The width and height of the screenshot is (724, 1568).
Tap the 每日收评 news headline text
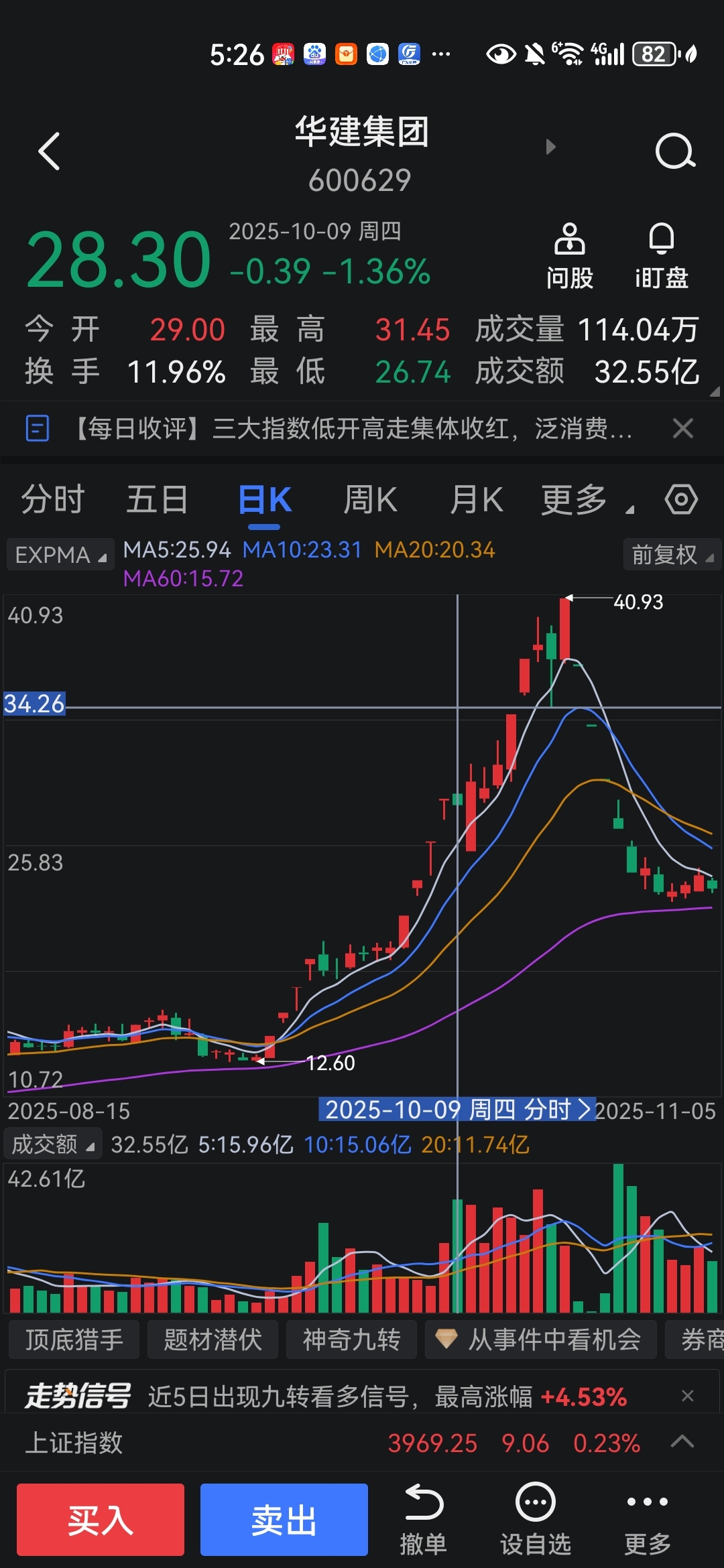(x=351, y=428)
